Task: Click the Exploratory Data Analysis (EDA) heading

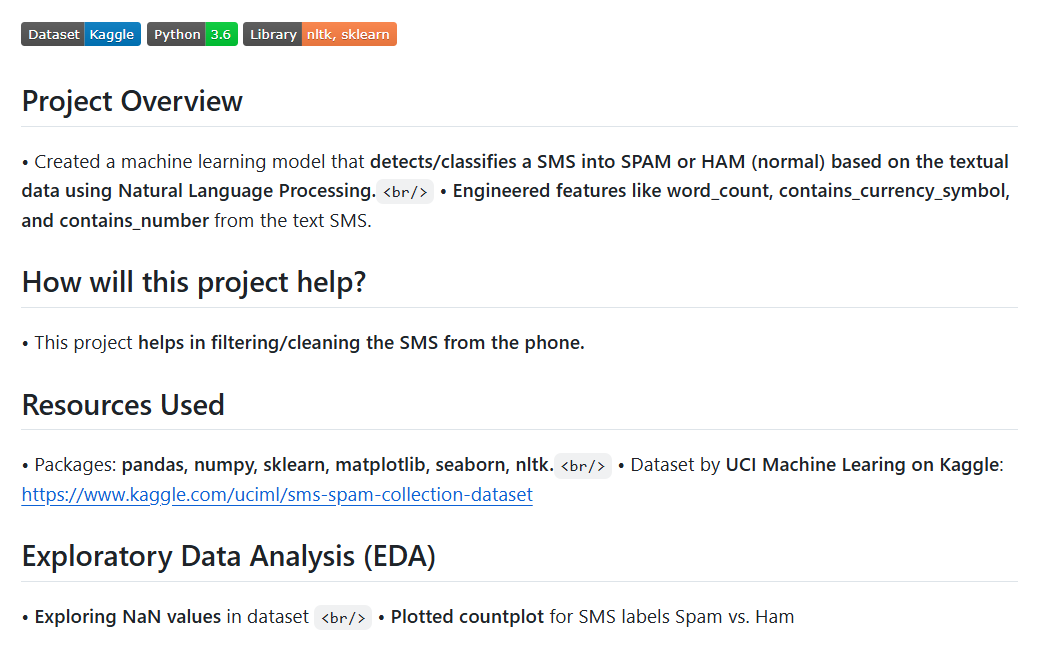Action: (x=229, y=556)
